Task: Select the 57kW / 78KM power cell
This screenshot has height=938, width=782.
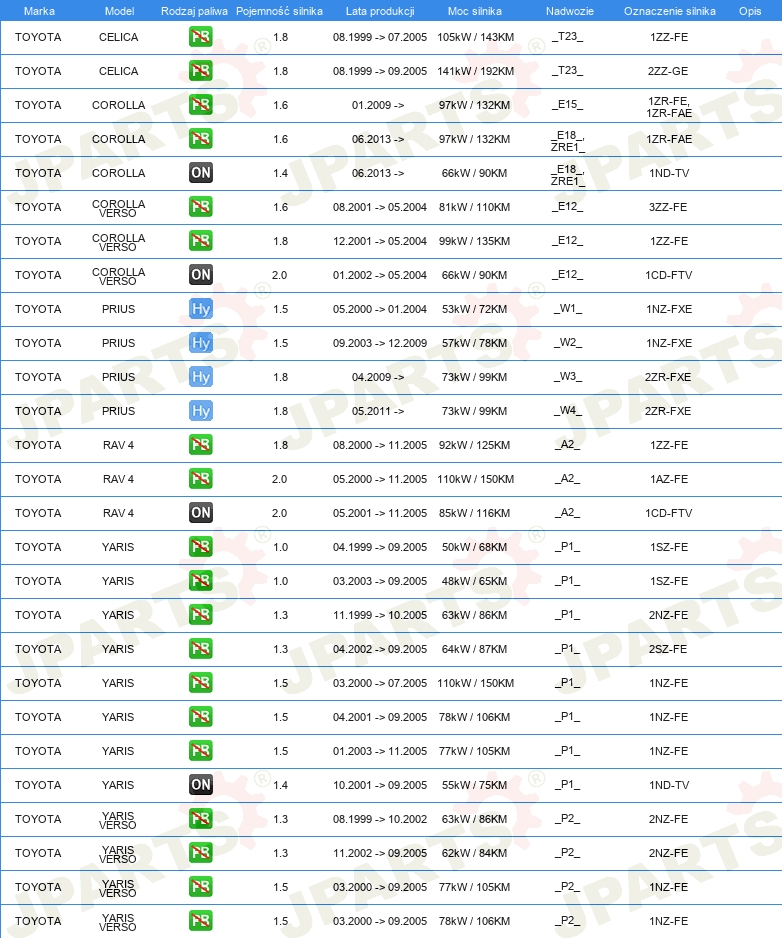Action: tap(474, 343)
